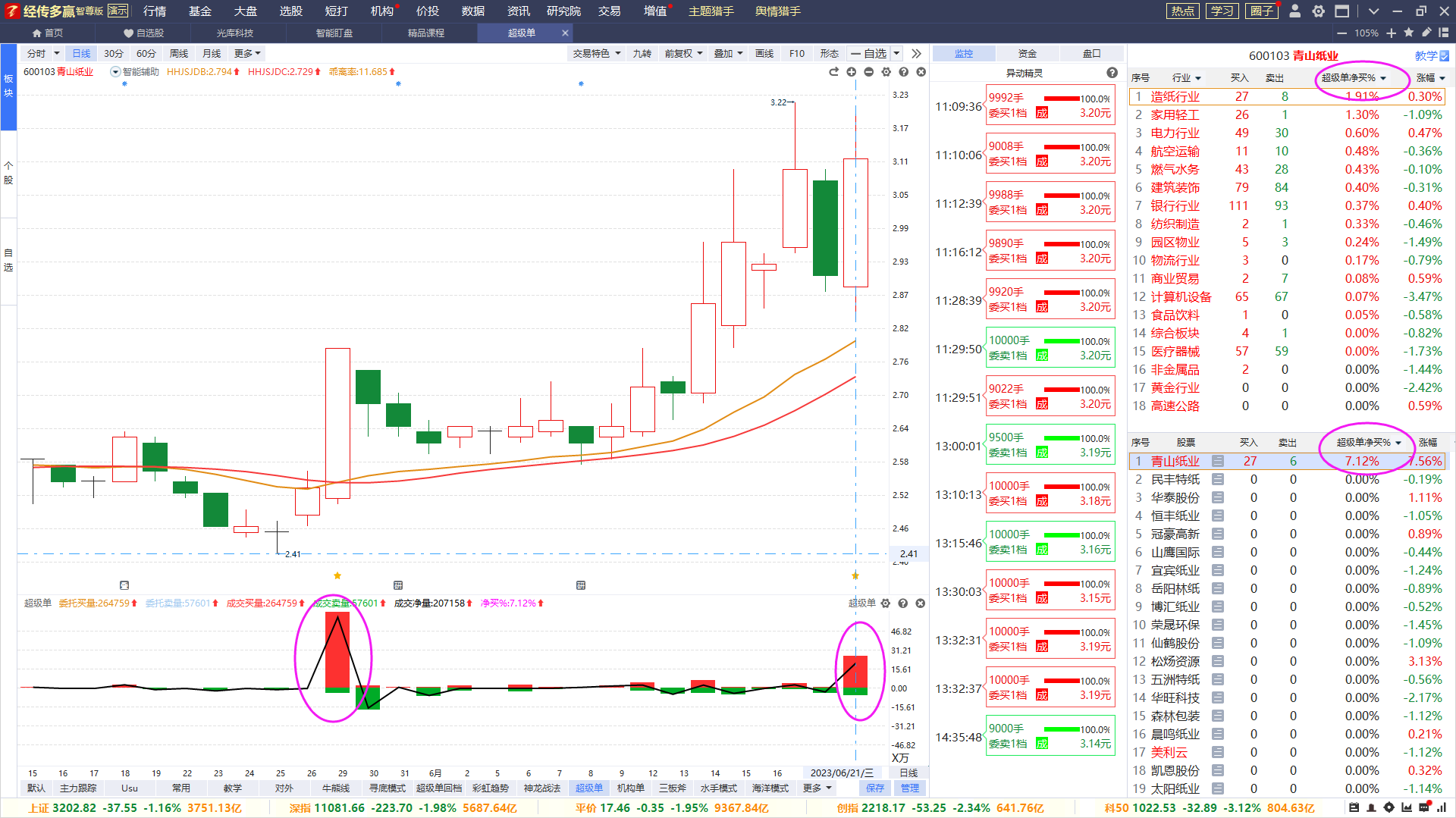Click the pencil edit icon in top bar
The image size is (1456, 818).
1426,33
